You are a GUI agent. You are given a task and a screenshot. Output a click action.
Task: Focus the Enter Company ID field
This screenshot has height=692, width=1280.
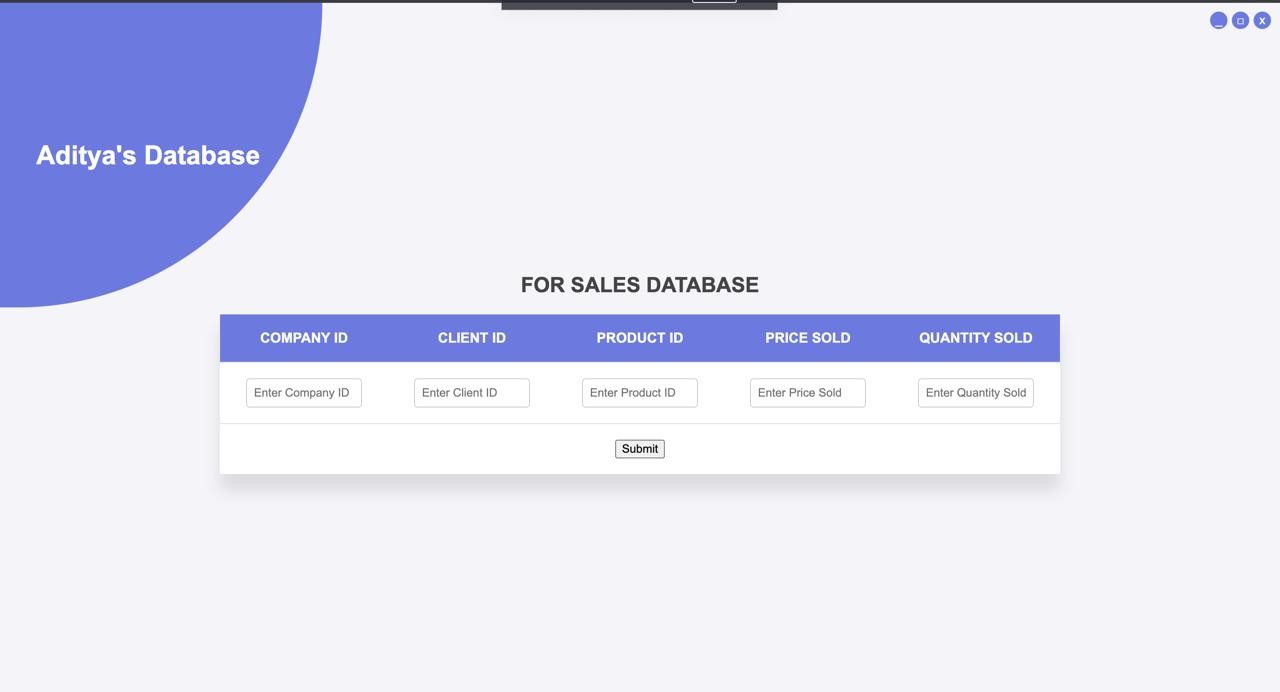[x=304, y=393]
